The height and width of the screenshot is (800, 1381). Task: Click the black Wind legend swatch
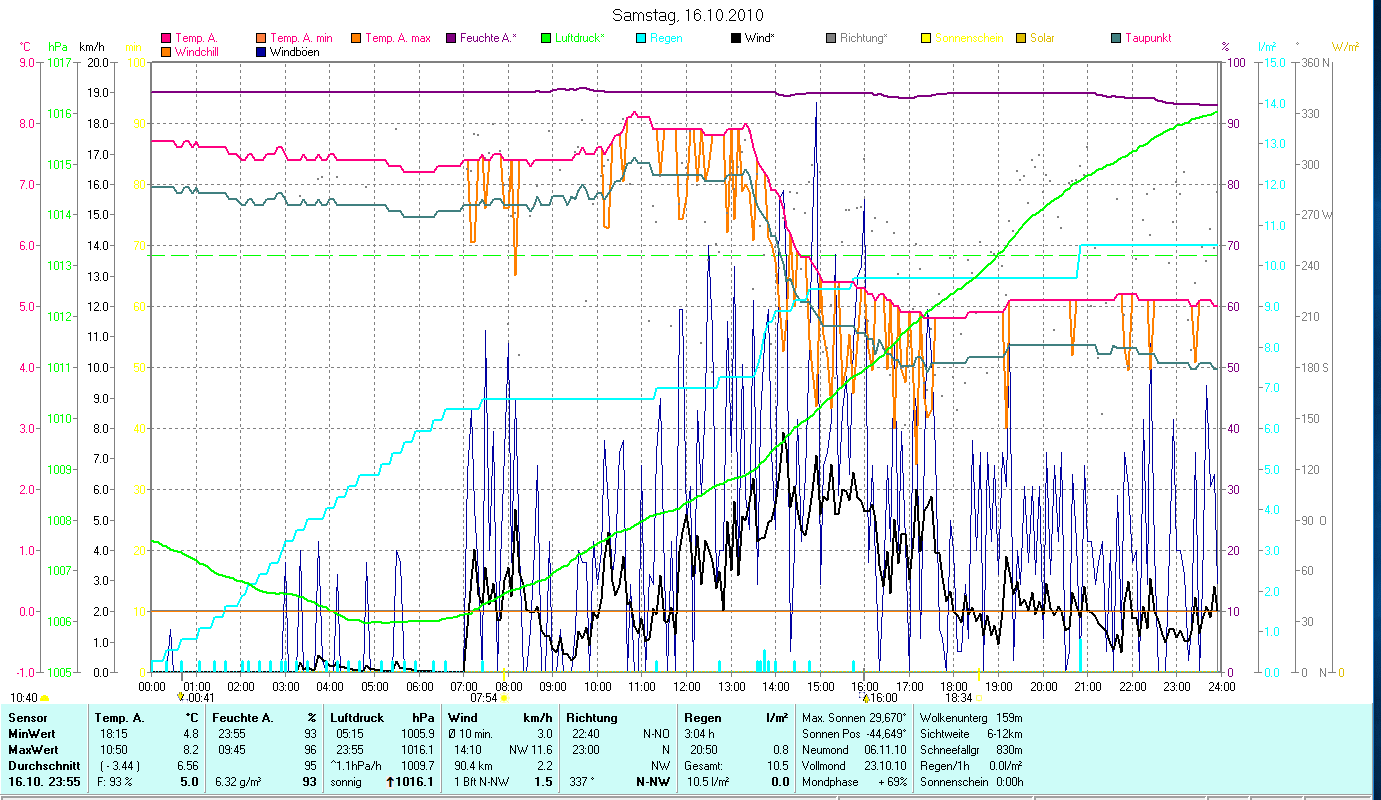[x=736, y=39]
